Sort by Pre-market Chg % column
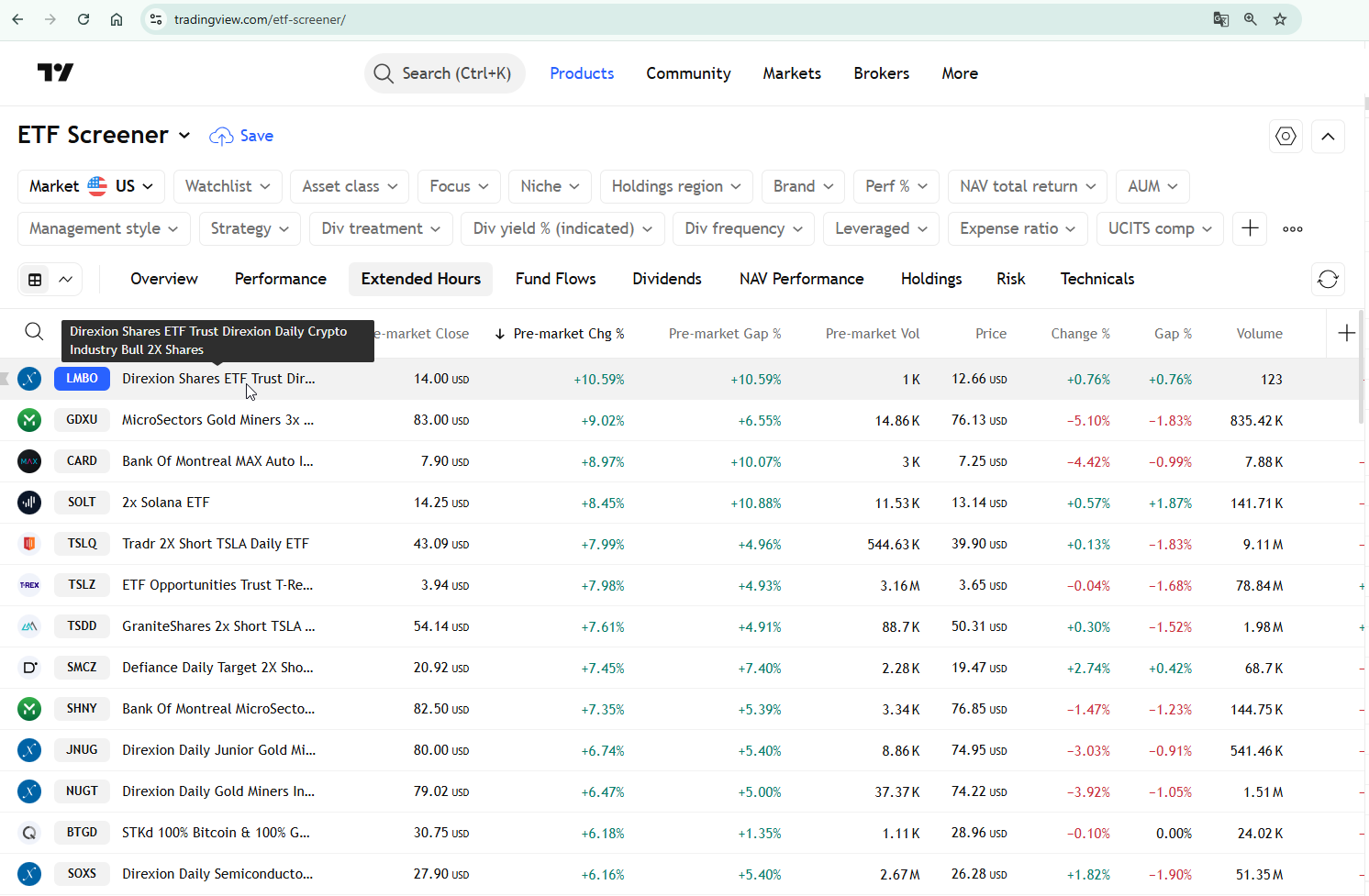The height and width of the screenshot is (896, 1369). pos(559,334)
